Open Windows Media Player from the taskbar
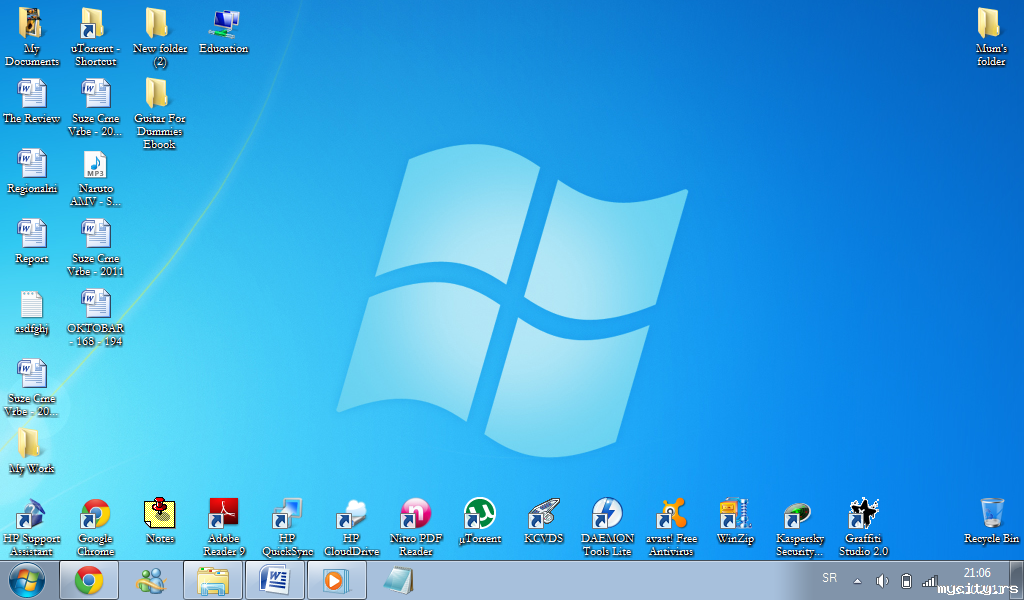 336,580
